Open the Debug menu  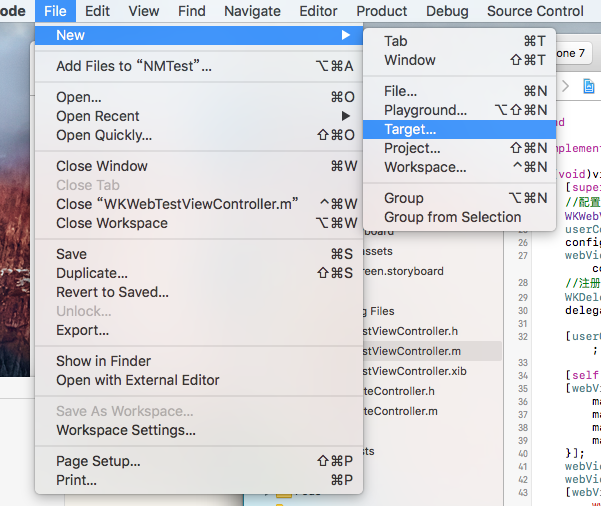446,11
